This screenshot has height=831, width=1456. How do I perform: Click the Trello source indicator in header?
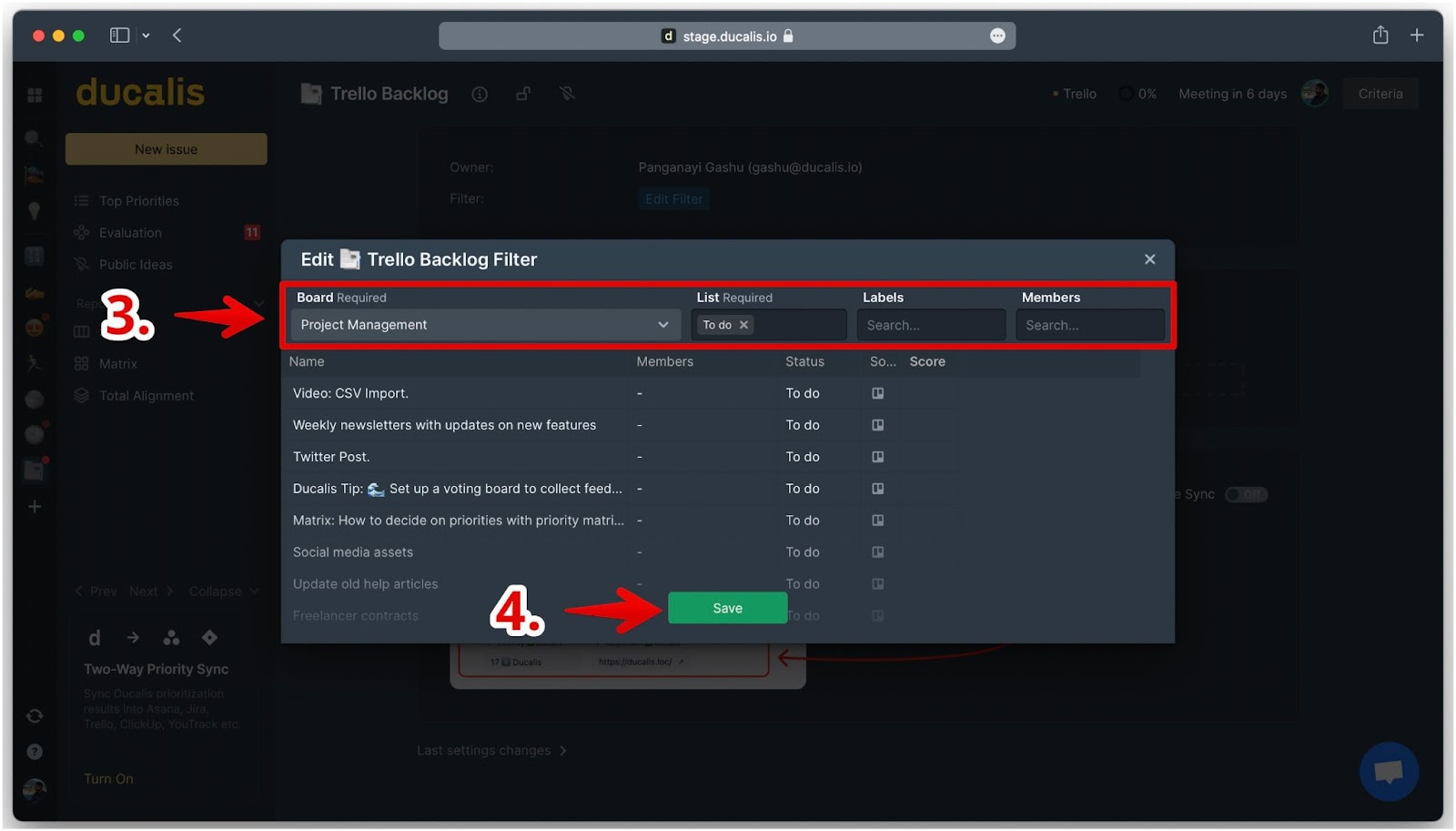tap(1074, 94)
